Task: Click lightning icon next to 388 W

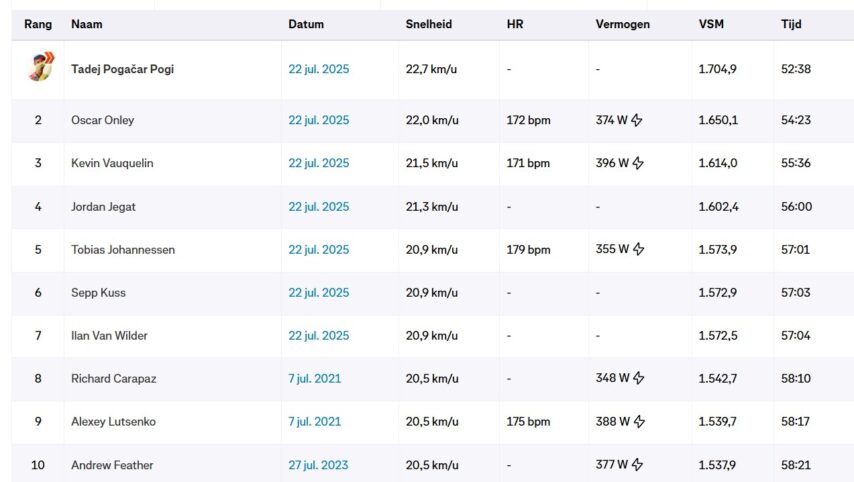Action: click(637, 422)
